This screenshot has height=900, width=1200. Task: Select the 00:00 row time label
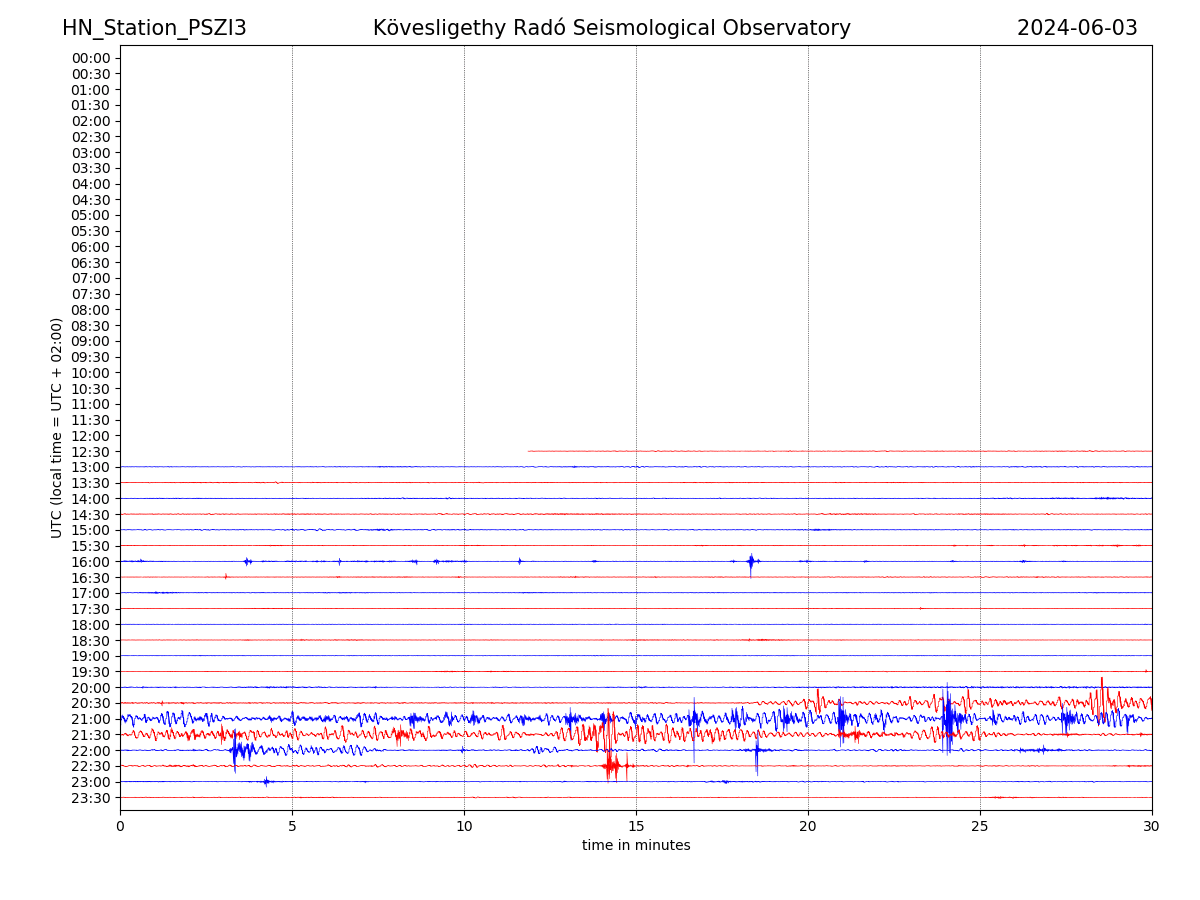(x=90, y=58)
